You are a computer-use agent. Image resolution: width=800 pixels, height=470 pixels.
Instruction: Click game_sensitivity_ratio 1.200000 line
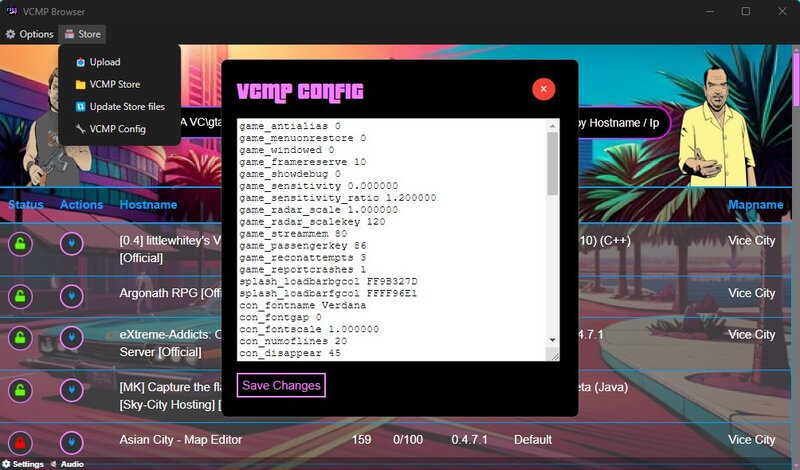point(338,197)
